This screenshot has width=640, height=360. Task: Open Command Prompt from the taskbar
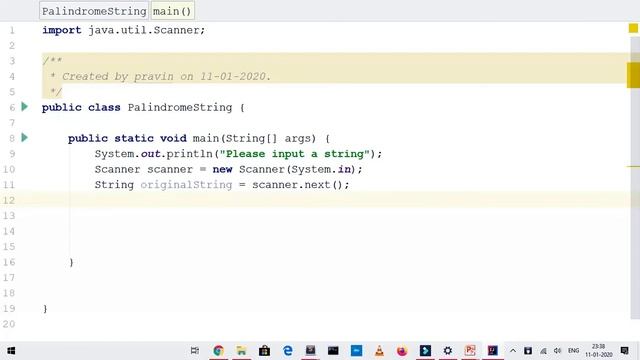[333, 351]
